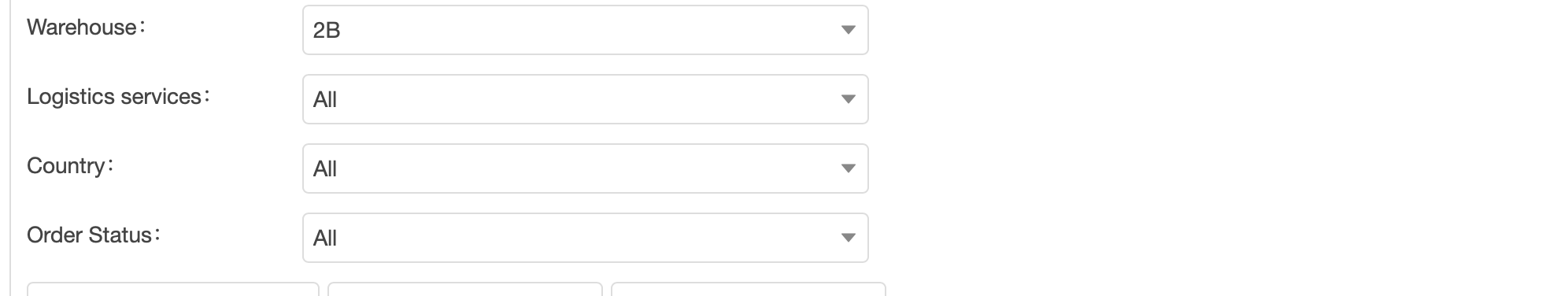Click the selected value 2B in Warehouse
This screenshot has width=1568, height=296.
tap(326, 31)
